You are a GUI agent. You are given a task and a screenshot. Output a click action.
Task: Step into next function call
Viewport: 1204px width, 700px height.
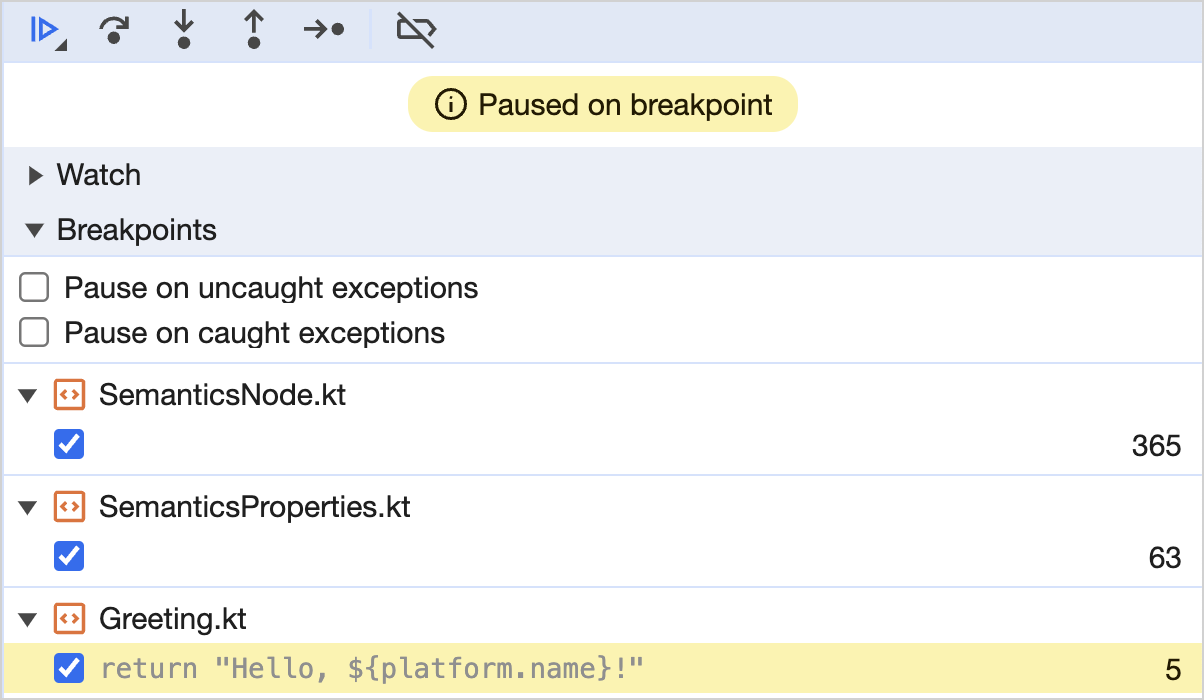click(184, 30)
